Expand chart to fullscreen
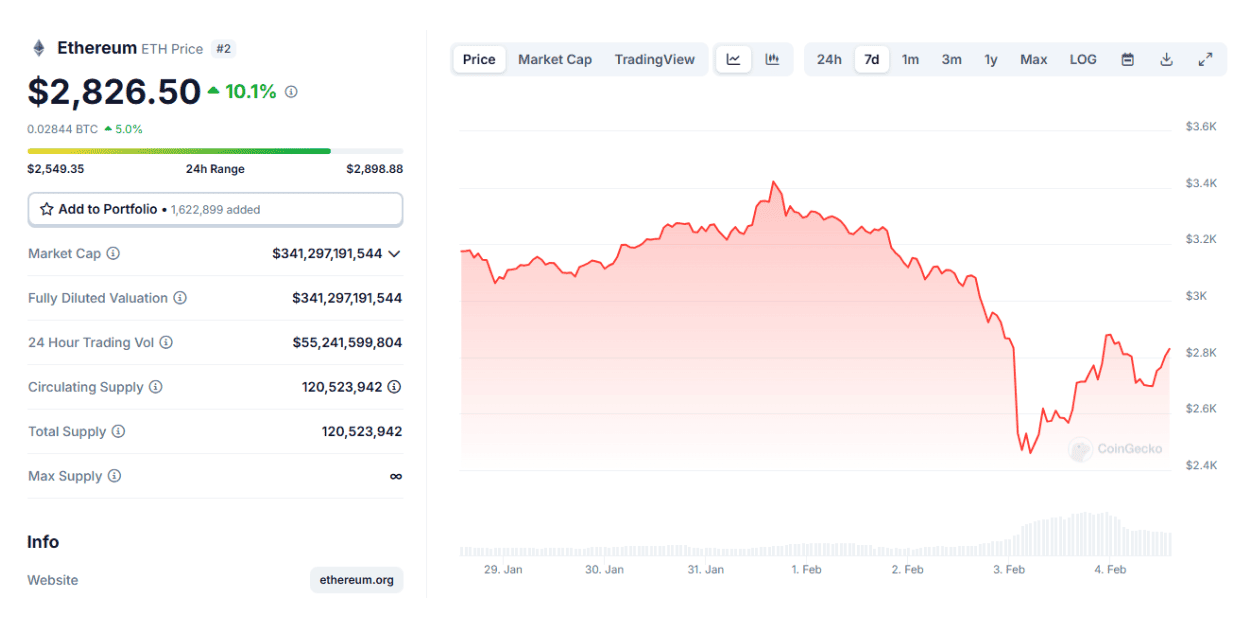The image size is (1258, 618). coord(1206,59)
